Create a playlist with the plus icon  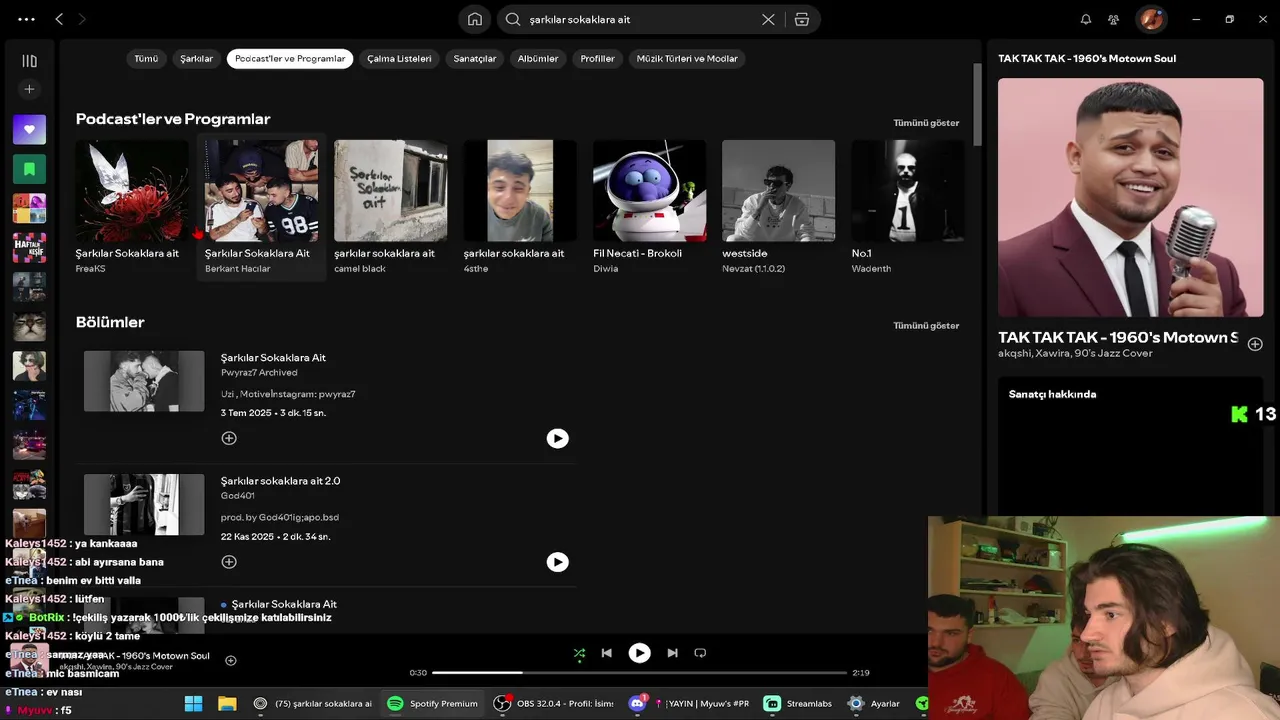(x=29, y=89)
